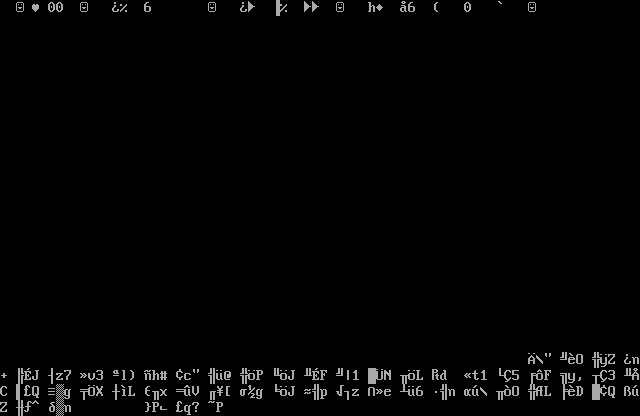Screen dimensions: 640x416
Task: Click the single right-arrow after '¿' at top
Action: click(x=251, y=8)
